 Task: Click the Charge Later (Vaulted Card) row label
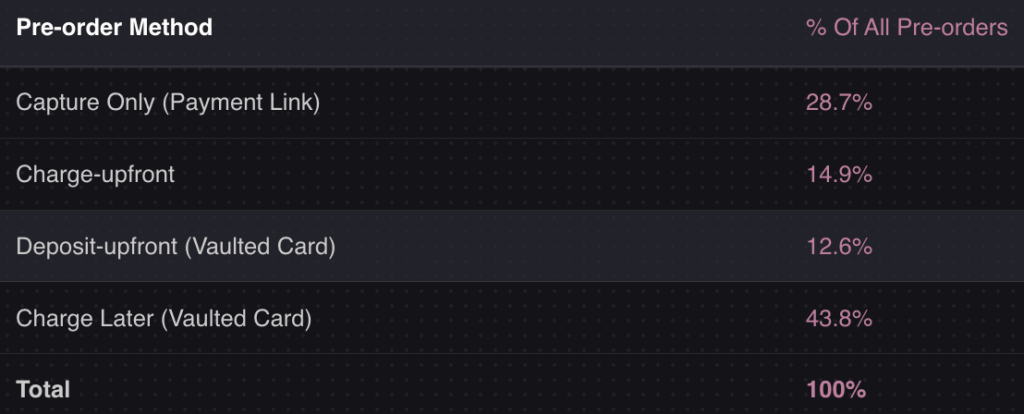pos(164,319)
